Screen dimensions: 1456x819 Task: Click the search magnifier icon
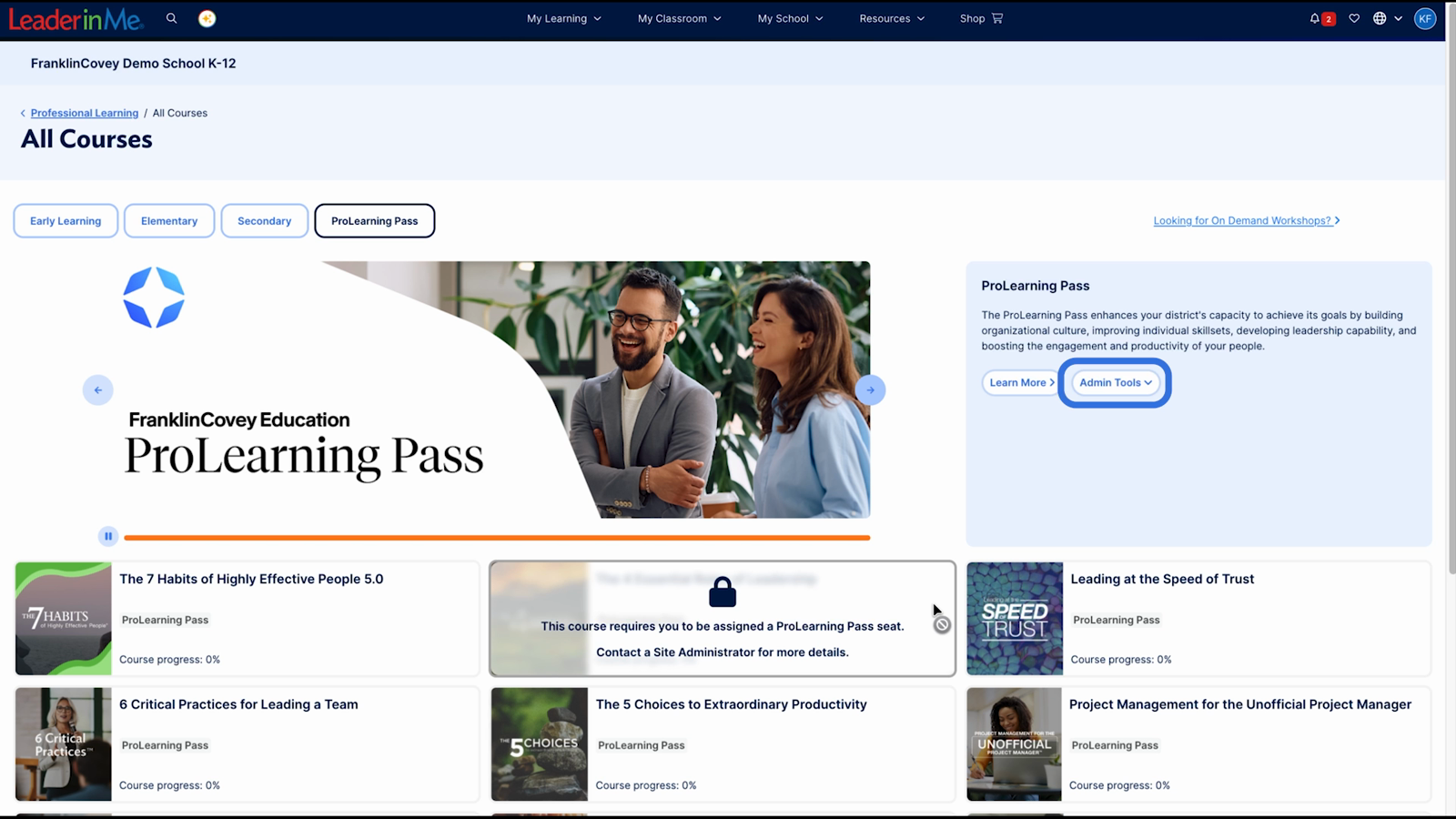(x=171, y=18)
